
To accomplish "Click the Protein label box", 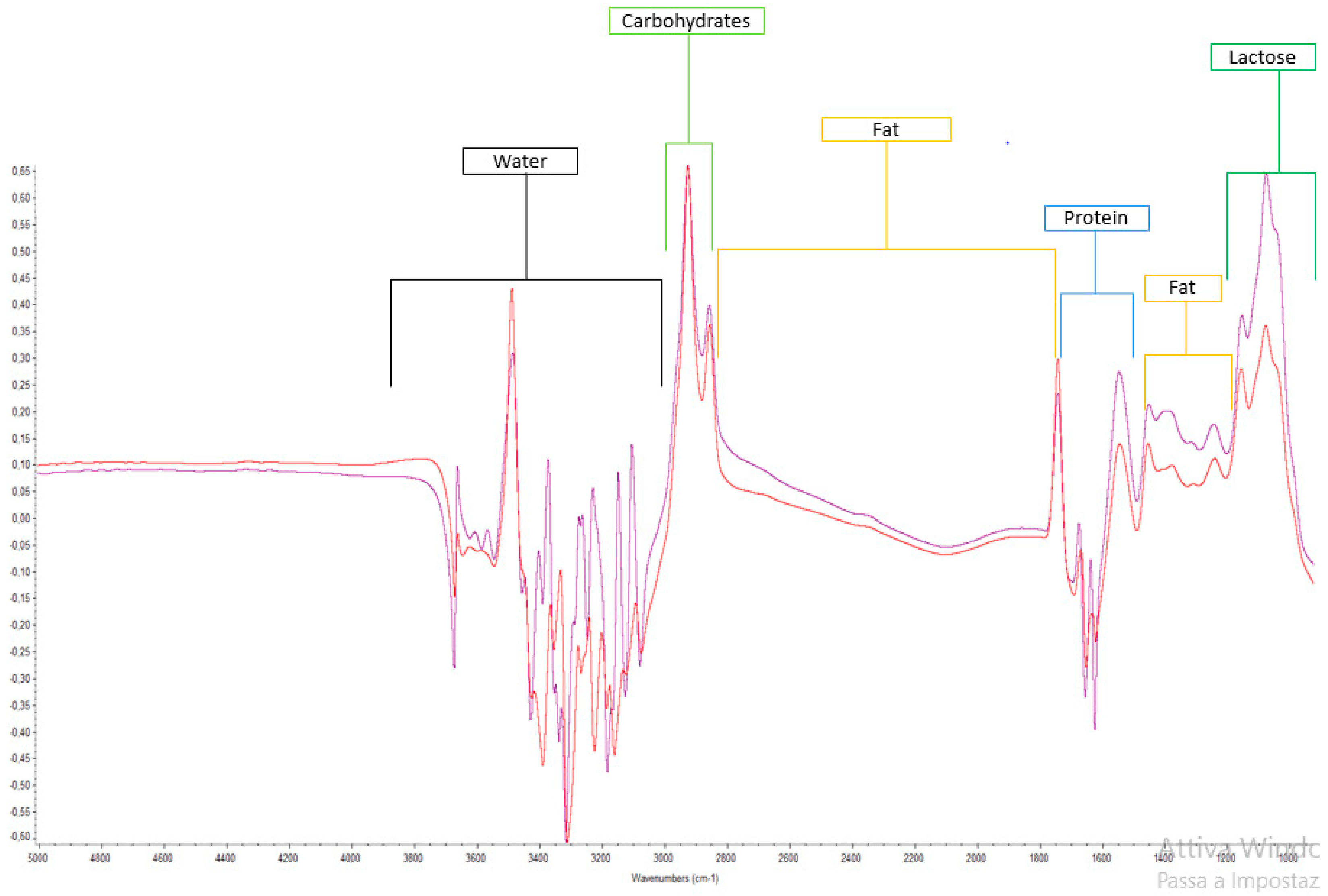I will pos(1096,218).
